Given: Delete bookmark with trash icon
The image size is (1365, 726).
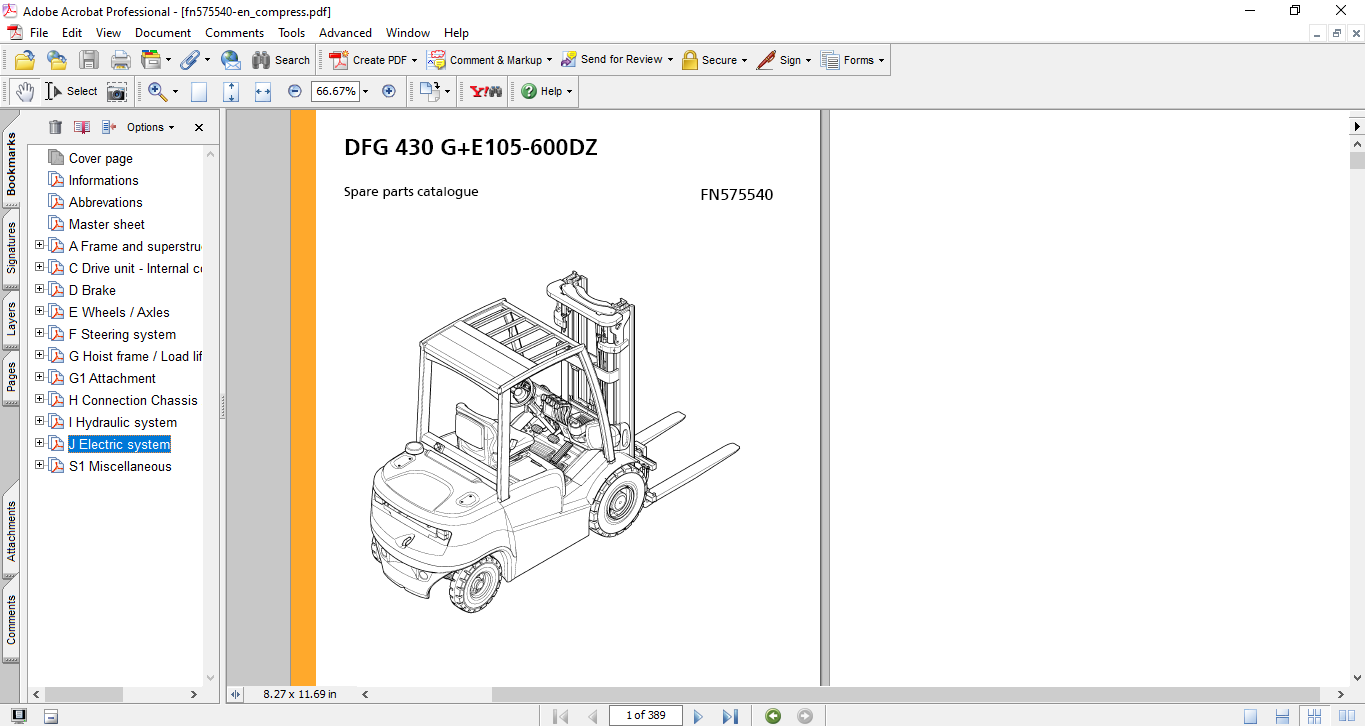Looking at the screenshot, I should [55, 127].
